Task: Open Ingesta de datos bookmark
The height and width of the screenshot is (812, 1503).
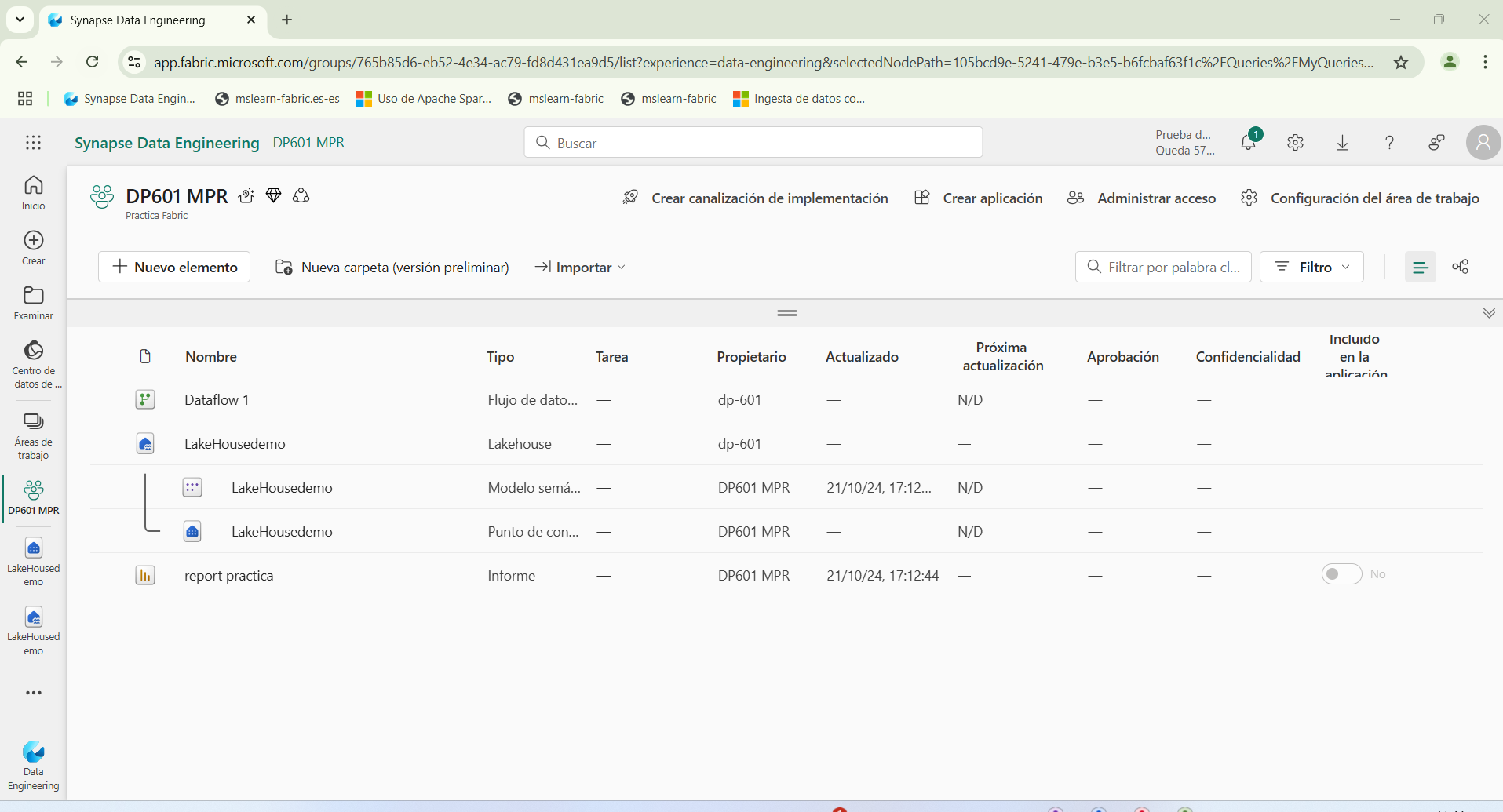Action: 799,98
